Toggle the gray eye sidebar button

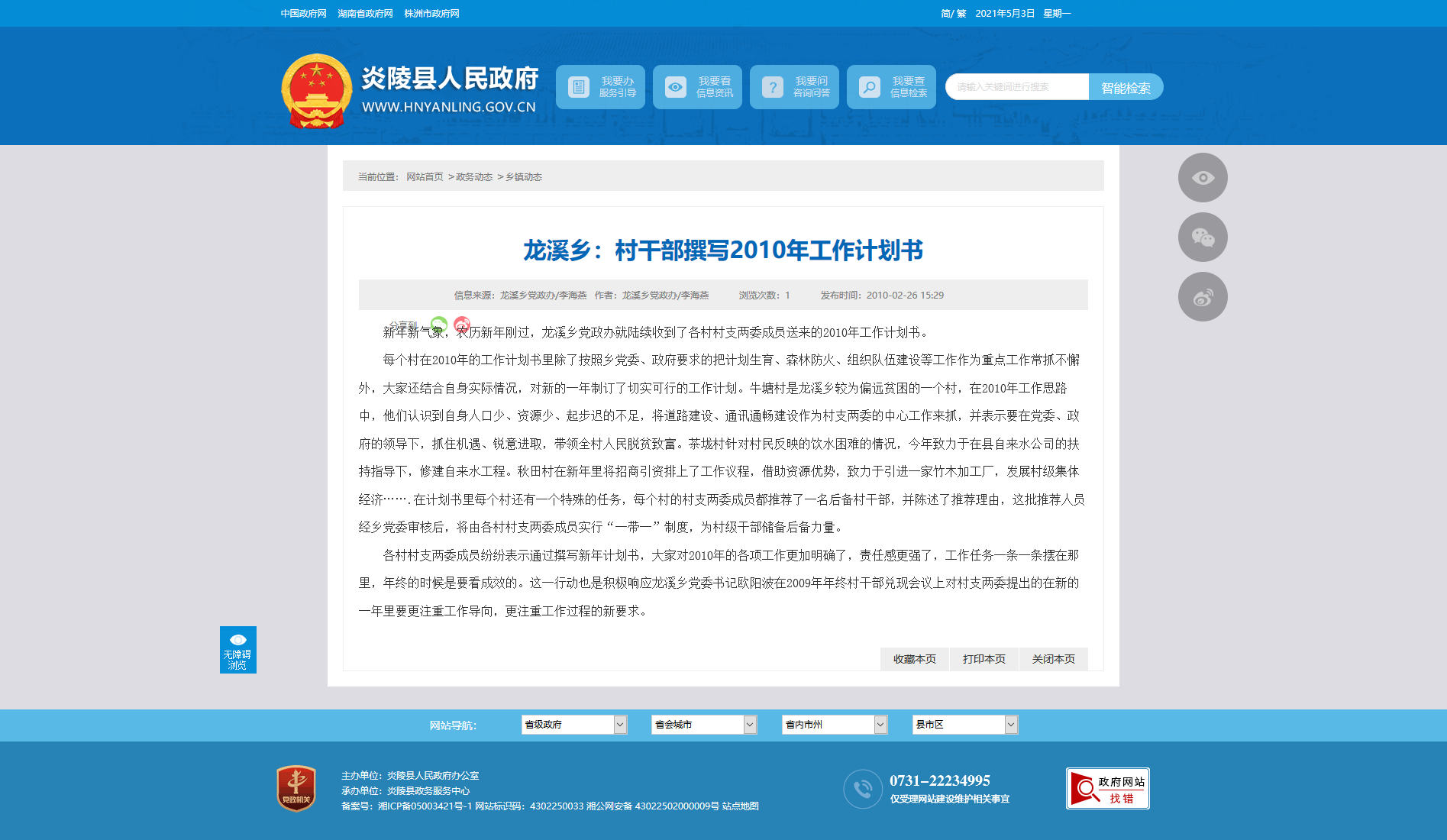1202,178
